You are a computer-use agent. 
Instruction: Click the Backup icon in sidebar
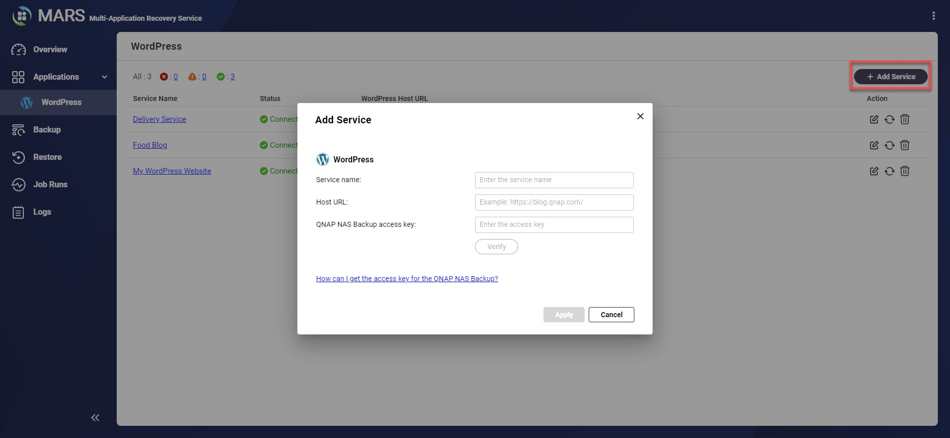[x=19, y=130]
